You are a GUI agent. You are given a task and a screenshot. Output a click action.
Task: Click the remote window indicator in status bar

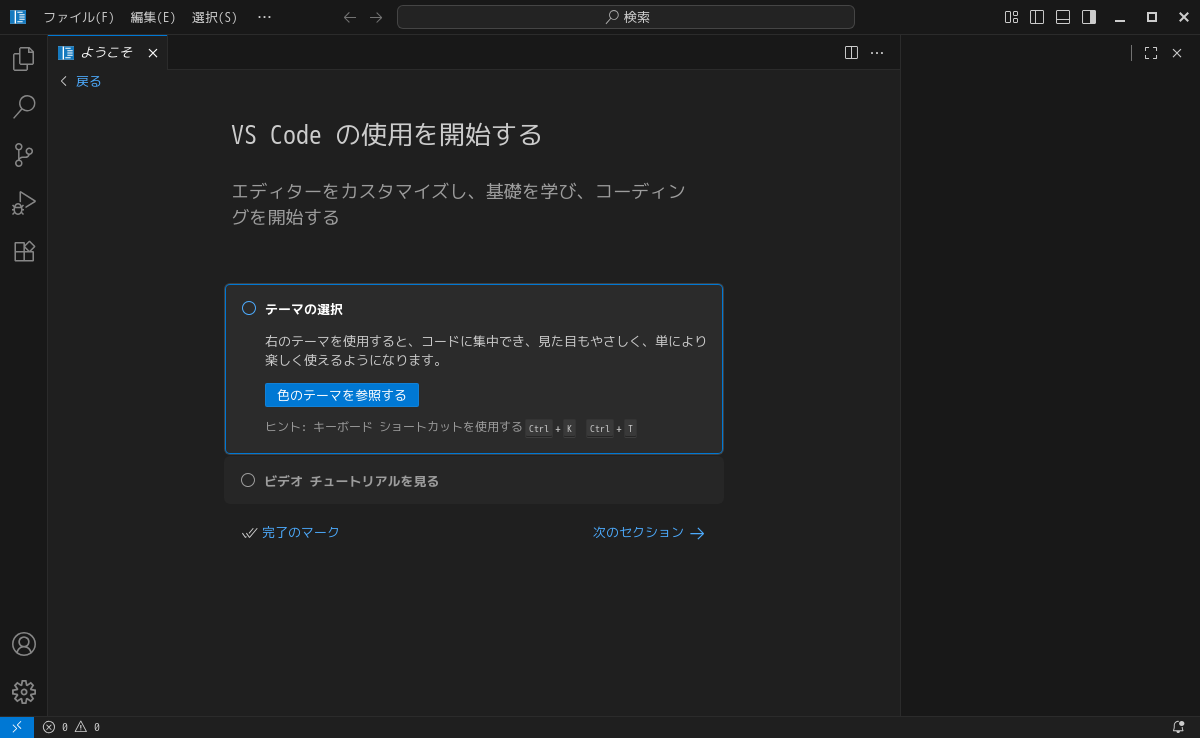click(17, 727)
